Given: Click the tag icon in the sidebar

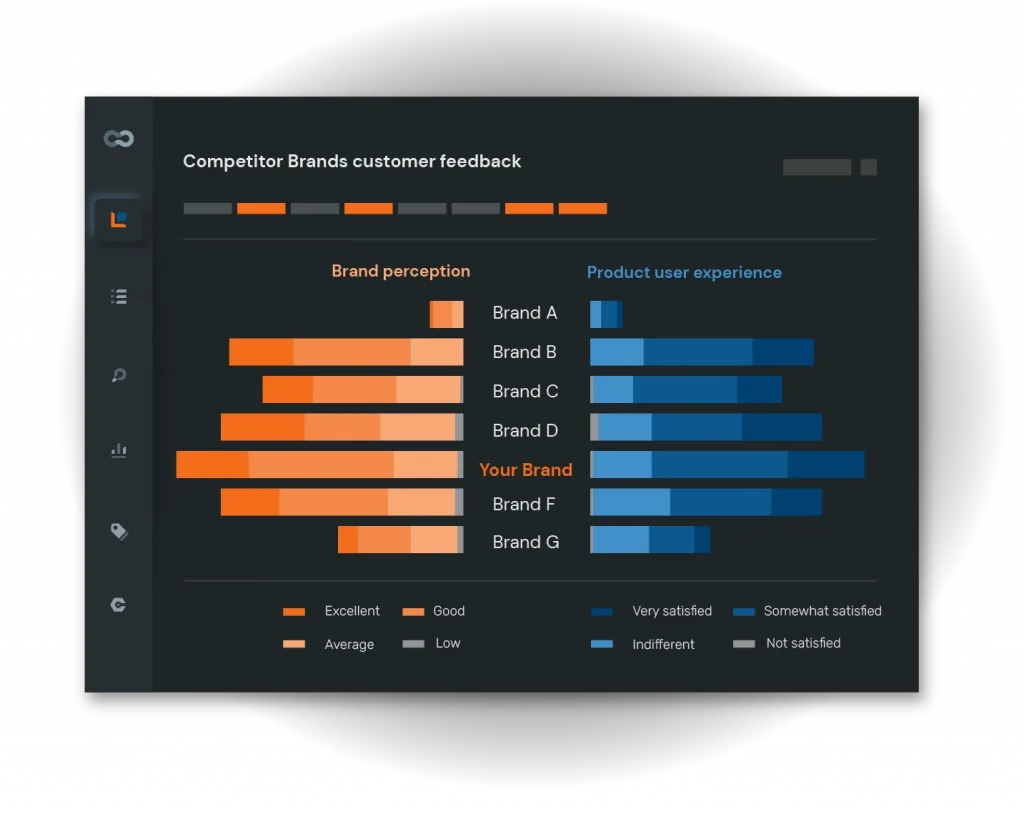Looking at the screenshot, I should pos(118,531).
